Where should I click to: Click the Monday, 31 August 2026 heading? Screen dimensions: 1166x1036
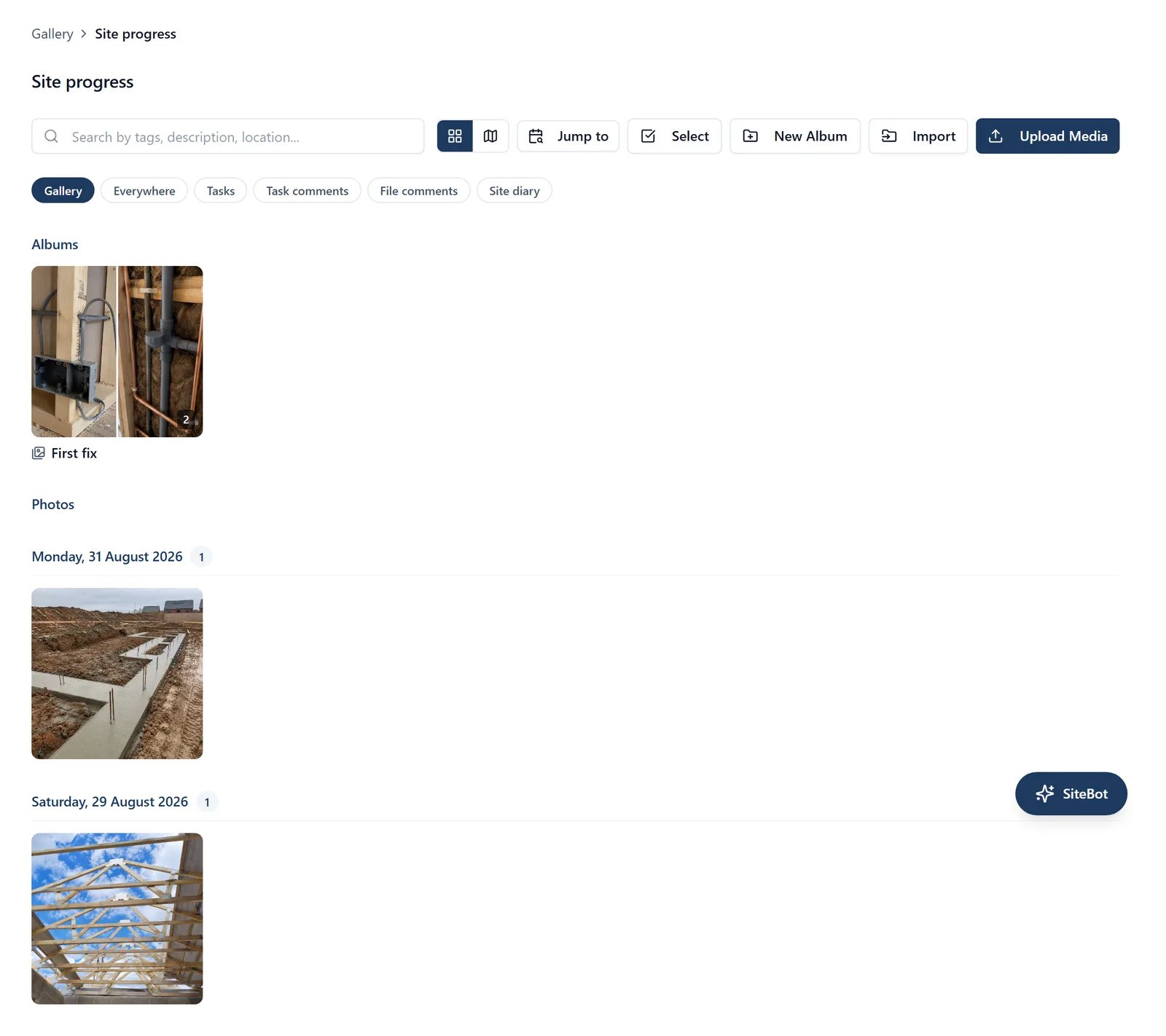[107, 557]
